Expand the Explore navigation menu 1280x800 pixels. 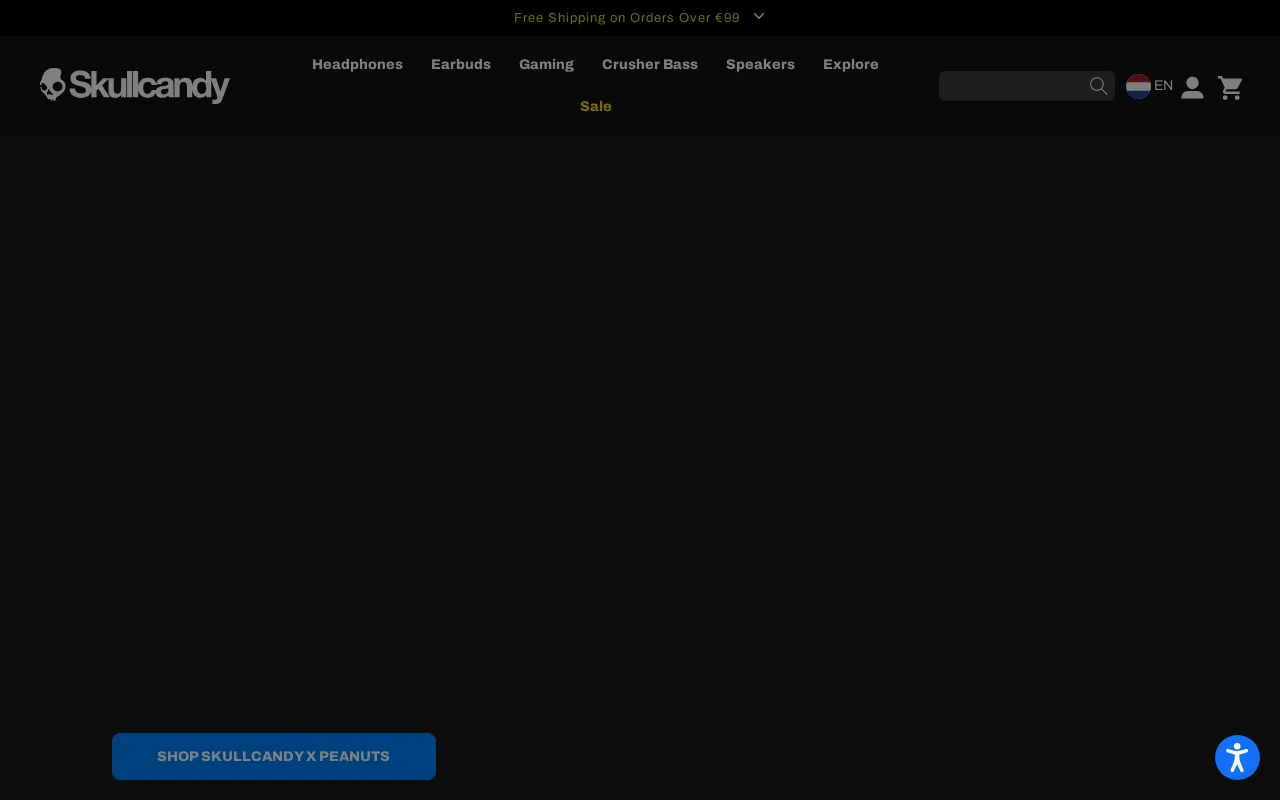[851, 64]
